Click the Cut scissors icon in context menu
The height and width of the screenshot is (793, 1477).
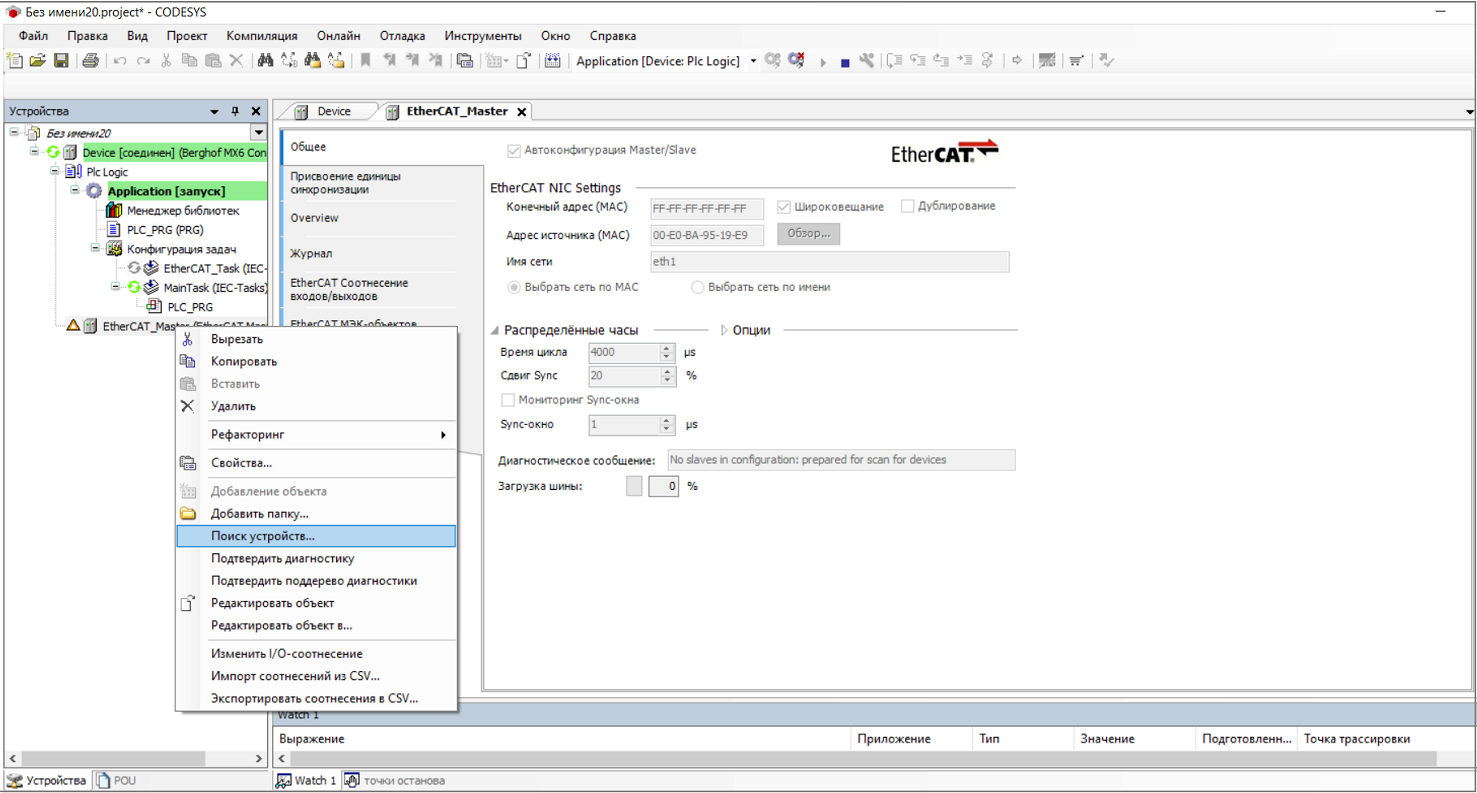pos(187,339)
